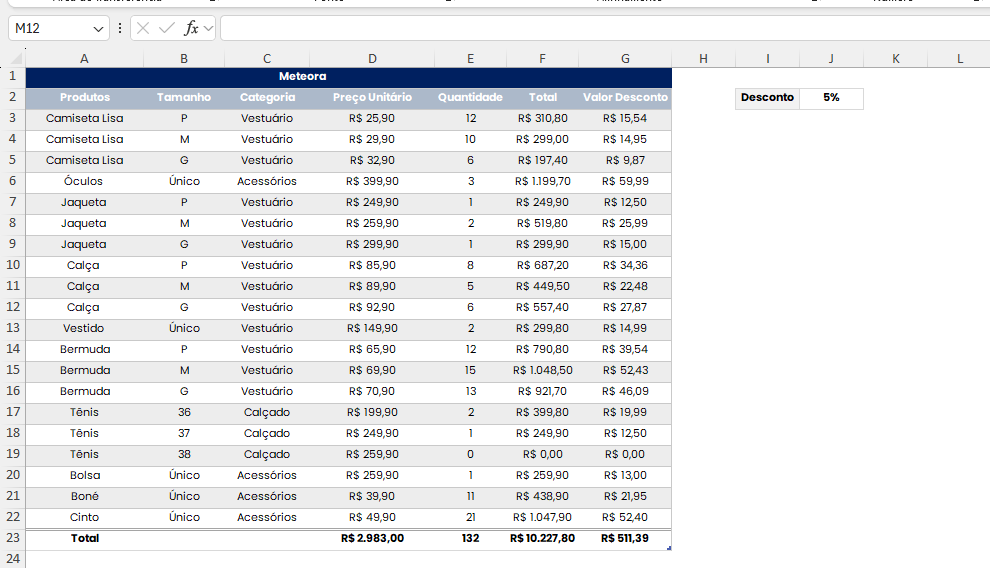Click the Boné product cell

click(x=85, y=496)
